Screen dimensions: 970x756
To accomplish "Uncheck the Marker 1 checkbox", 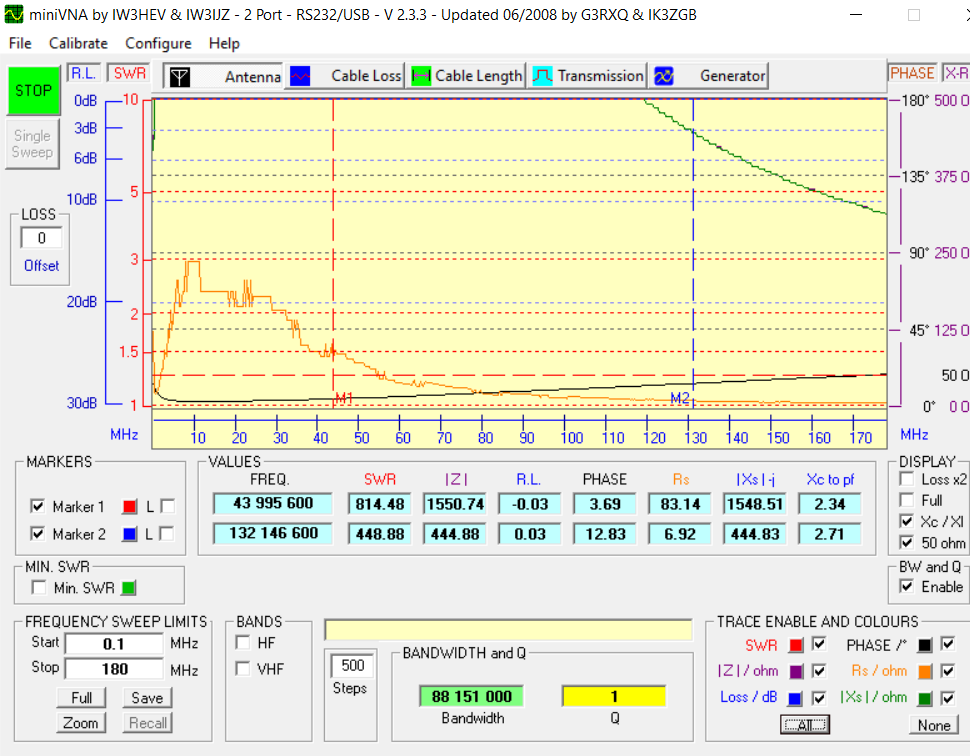I will tap(37, 507).
